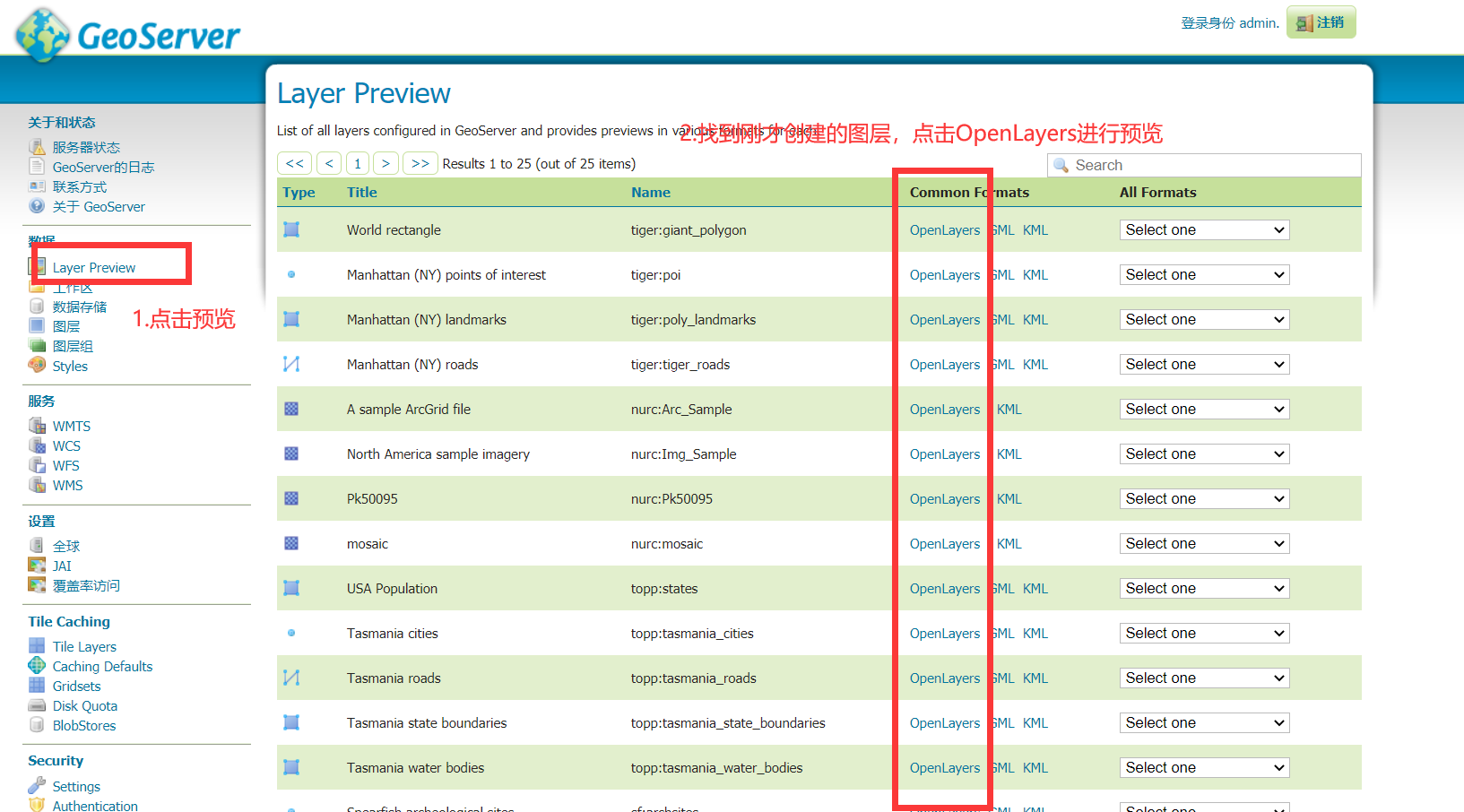Click the 图层组 layer groups icon
The width and height of the screenshot is (1464, 812).
[x=37, y=346]
